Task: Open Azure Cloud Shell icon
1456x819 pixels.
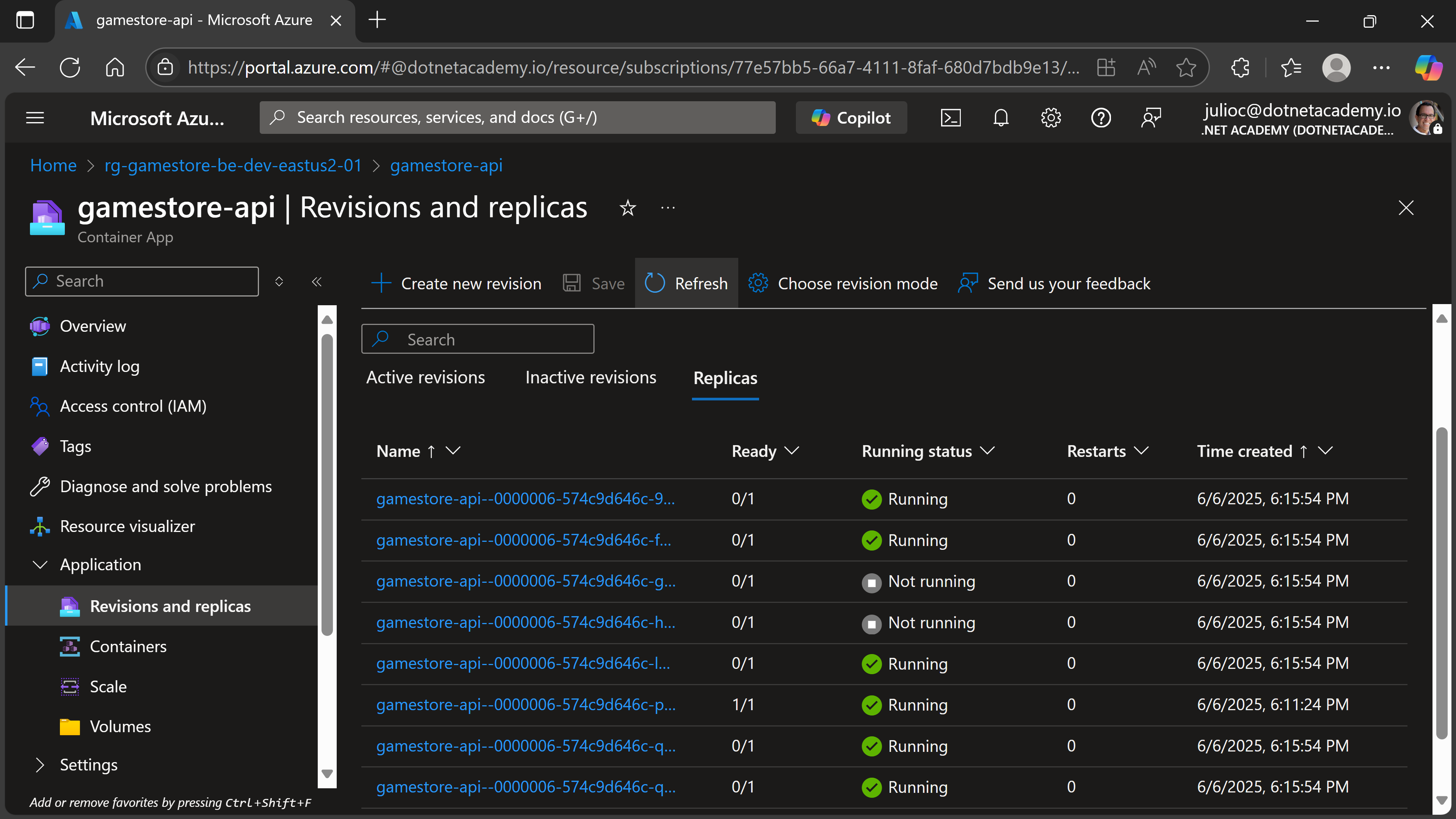Action: click(951, 118)
